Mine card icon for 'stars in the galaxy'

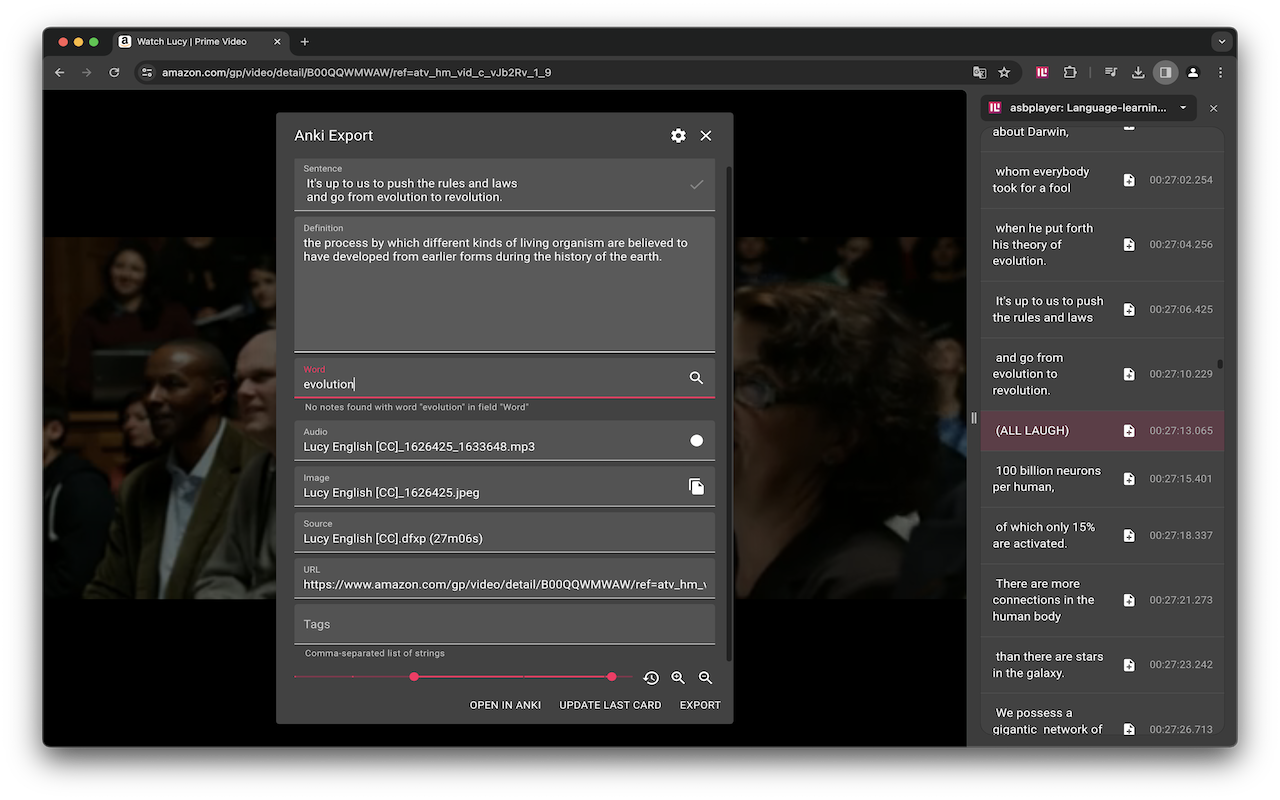1129,665
